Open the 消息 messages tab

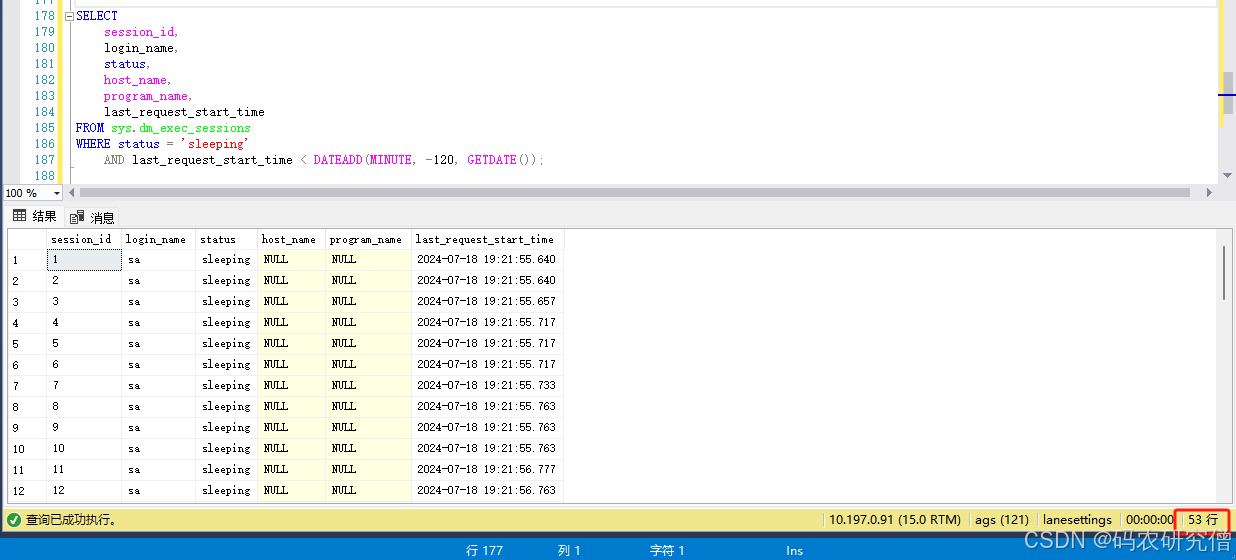click(x=93, y=217)
